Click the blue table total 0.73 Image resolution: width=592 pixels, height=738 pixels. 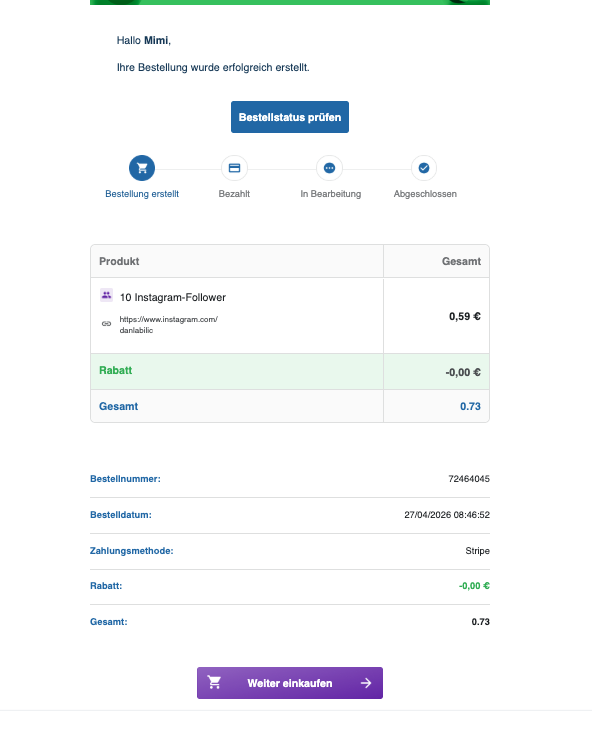[x=470, y=406]
